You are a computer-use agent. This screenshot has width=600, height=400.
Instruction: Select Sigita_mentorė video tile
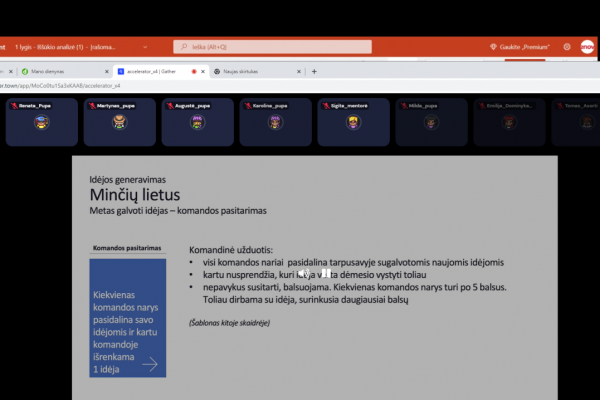click(x=354, y=122)
